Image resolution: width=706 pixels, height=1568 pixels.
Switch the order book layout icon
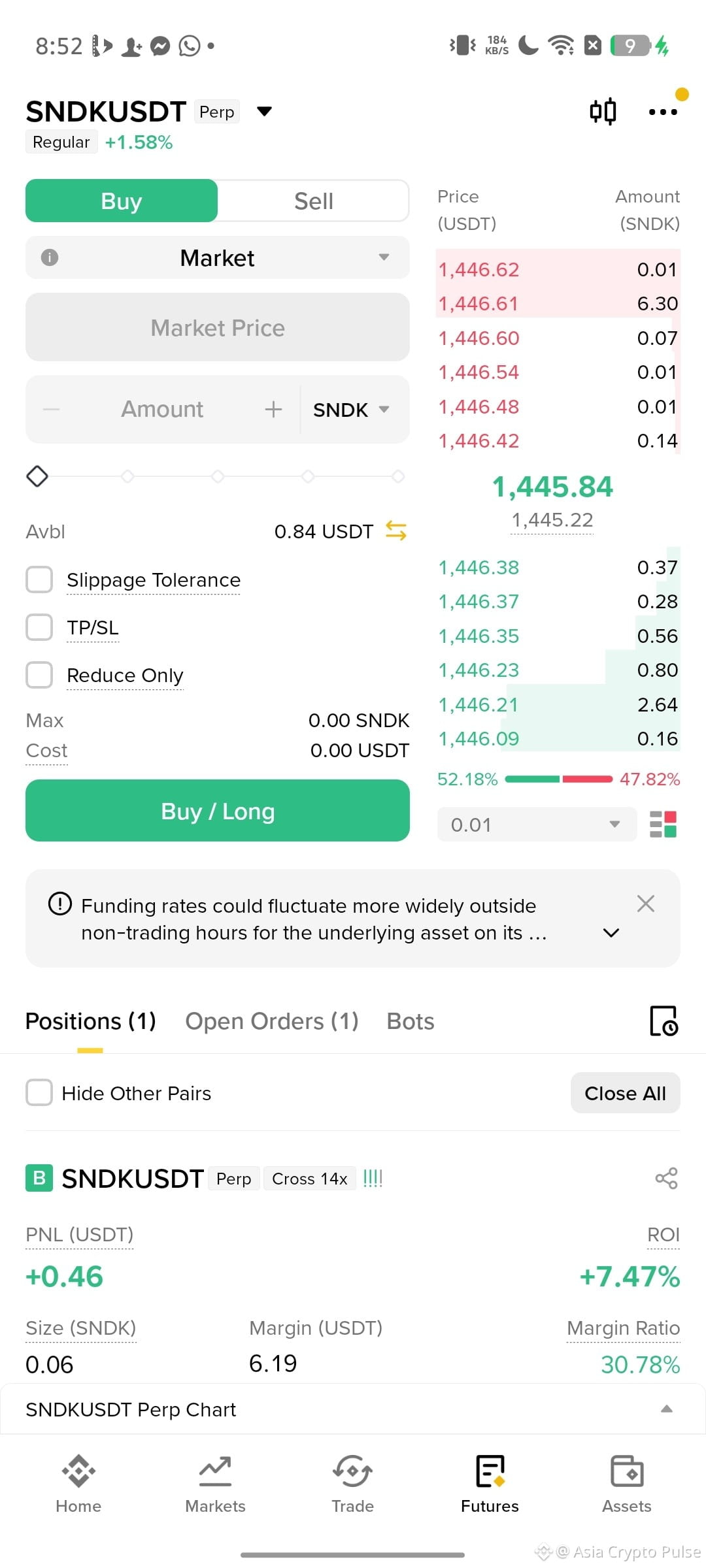coord(663,825)
